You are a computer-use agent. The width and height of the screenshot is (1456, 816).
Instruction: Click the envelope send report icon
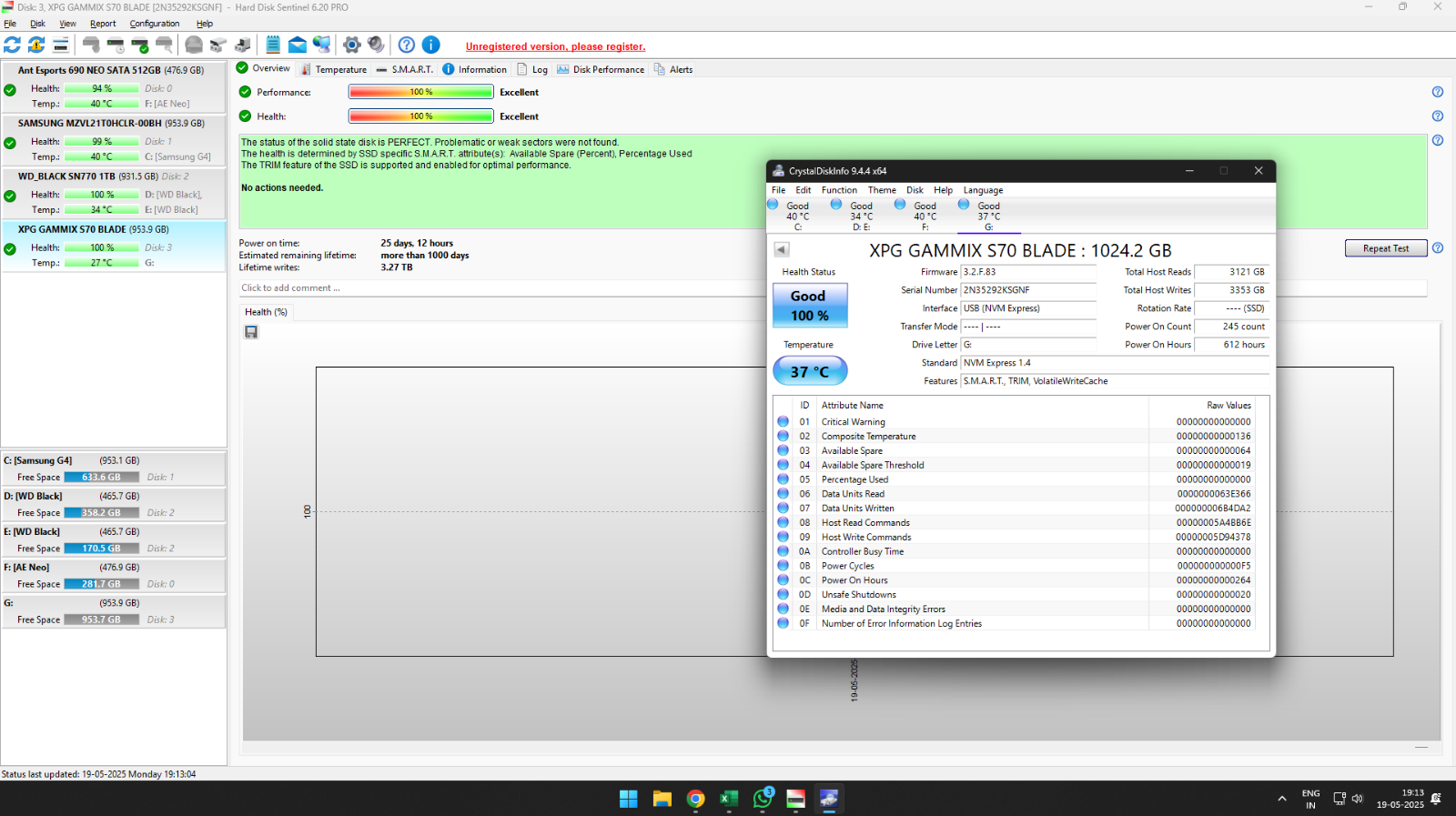pyautogui.click(x=298, y=45)
